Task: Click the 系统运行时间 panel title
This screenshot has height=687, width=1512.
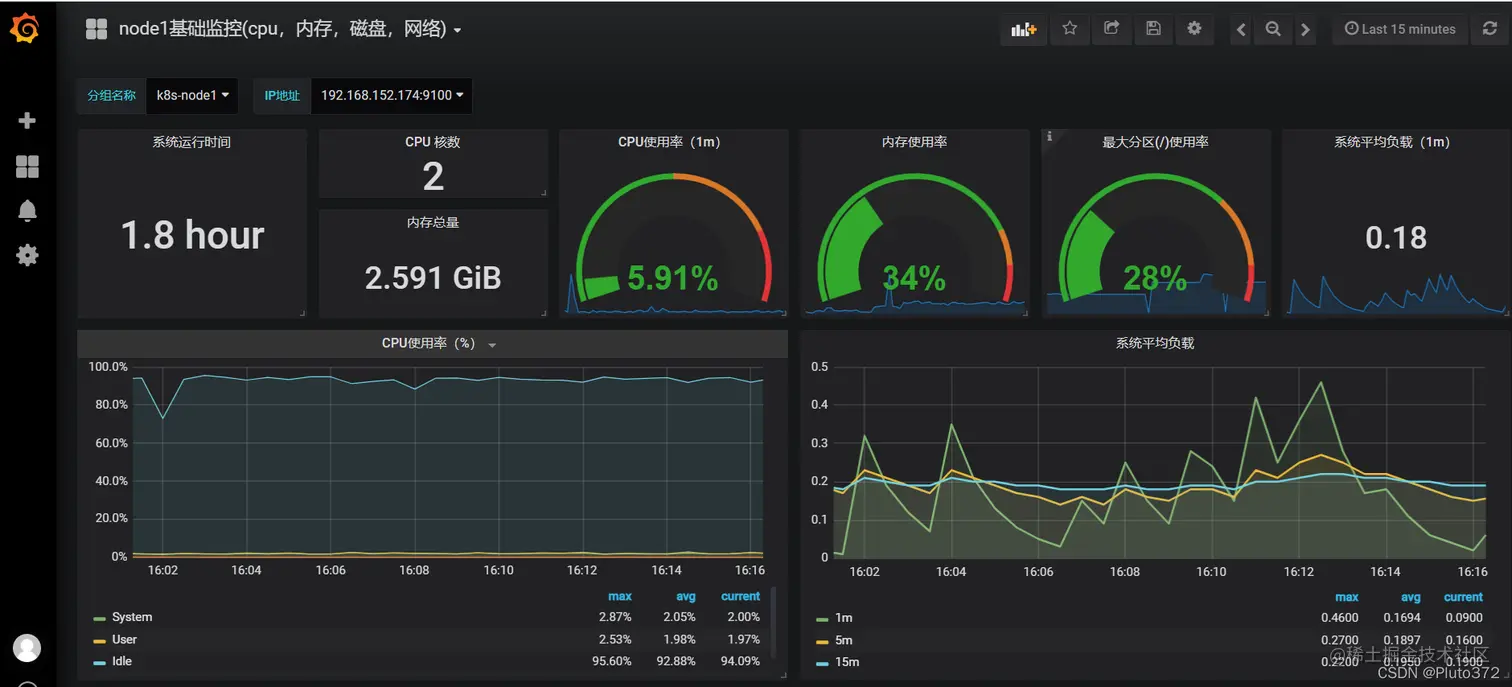Action: 191,142
